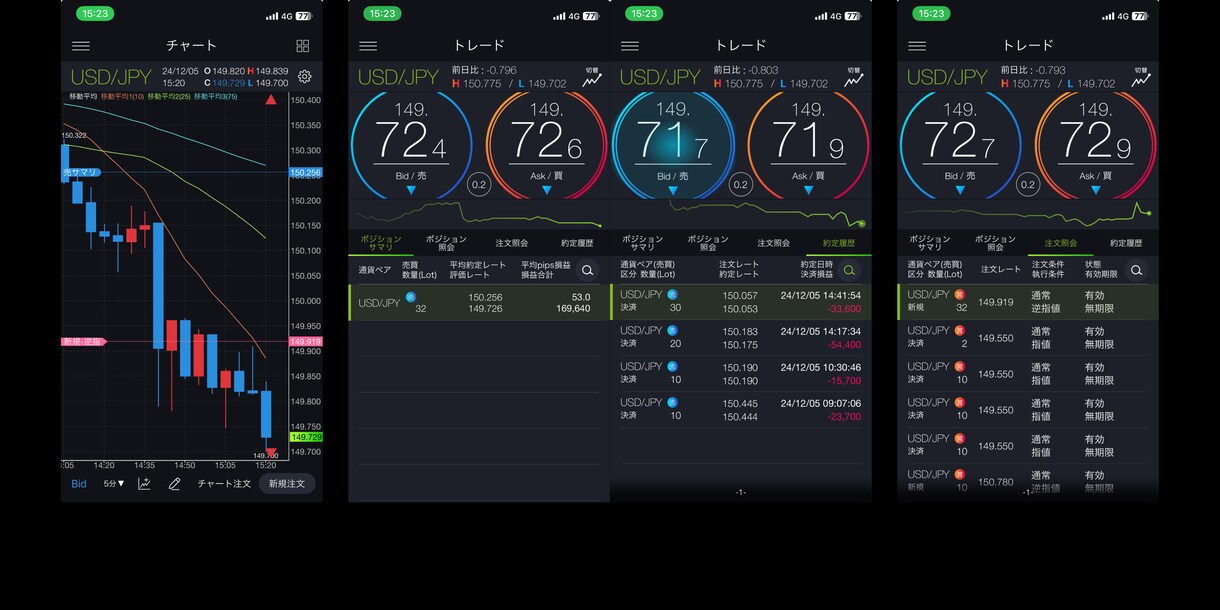
Task: Open ポジションサマリ tab on the 149.727 Bid screen
Action: click(x=930, y=243)
